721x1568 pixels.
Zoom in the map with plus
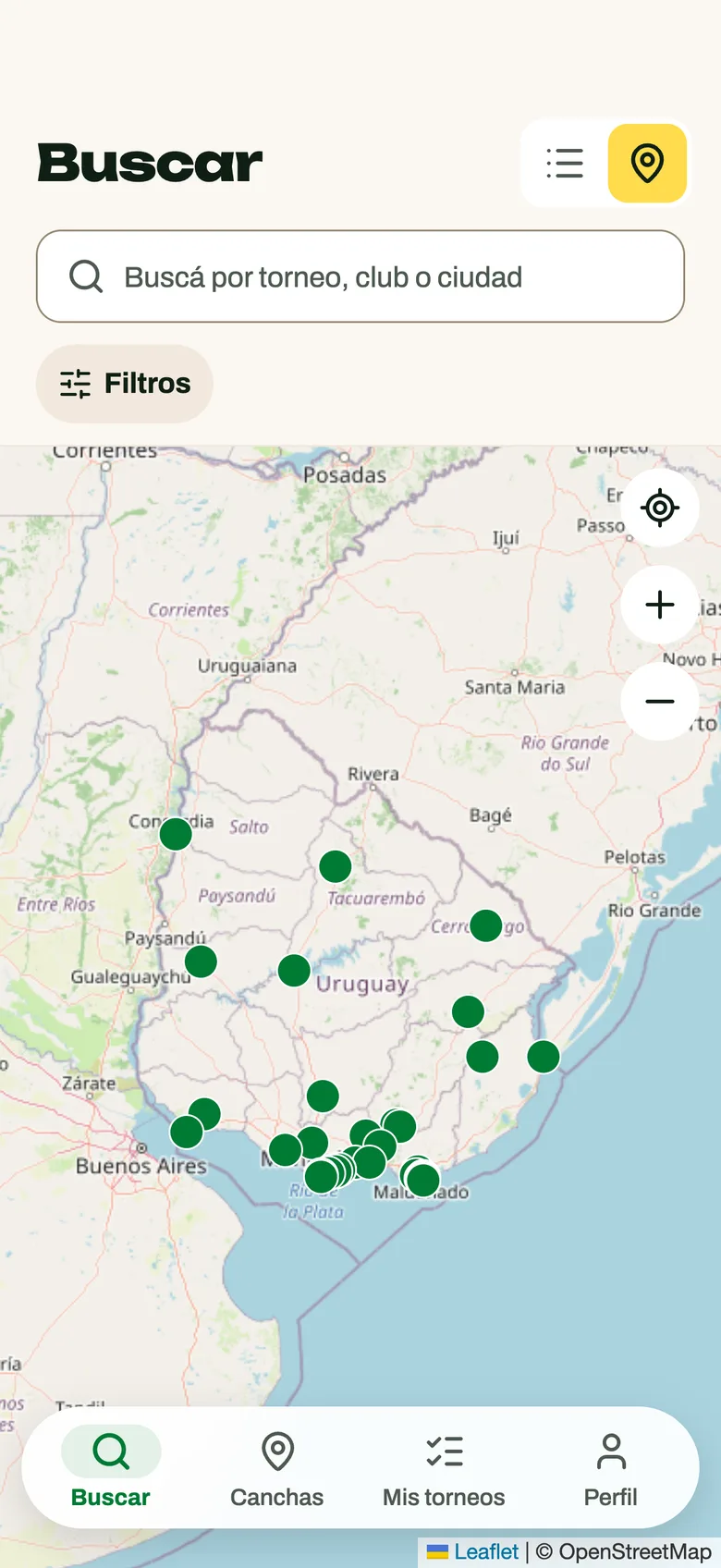(x=660, y=605)
